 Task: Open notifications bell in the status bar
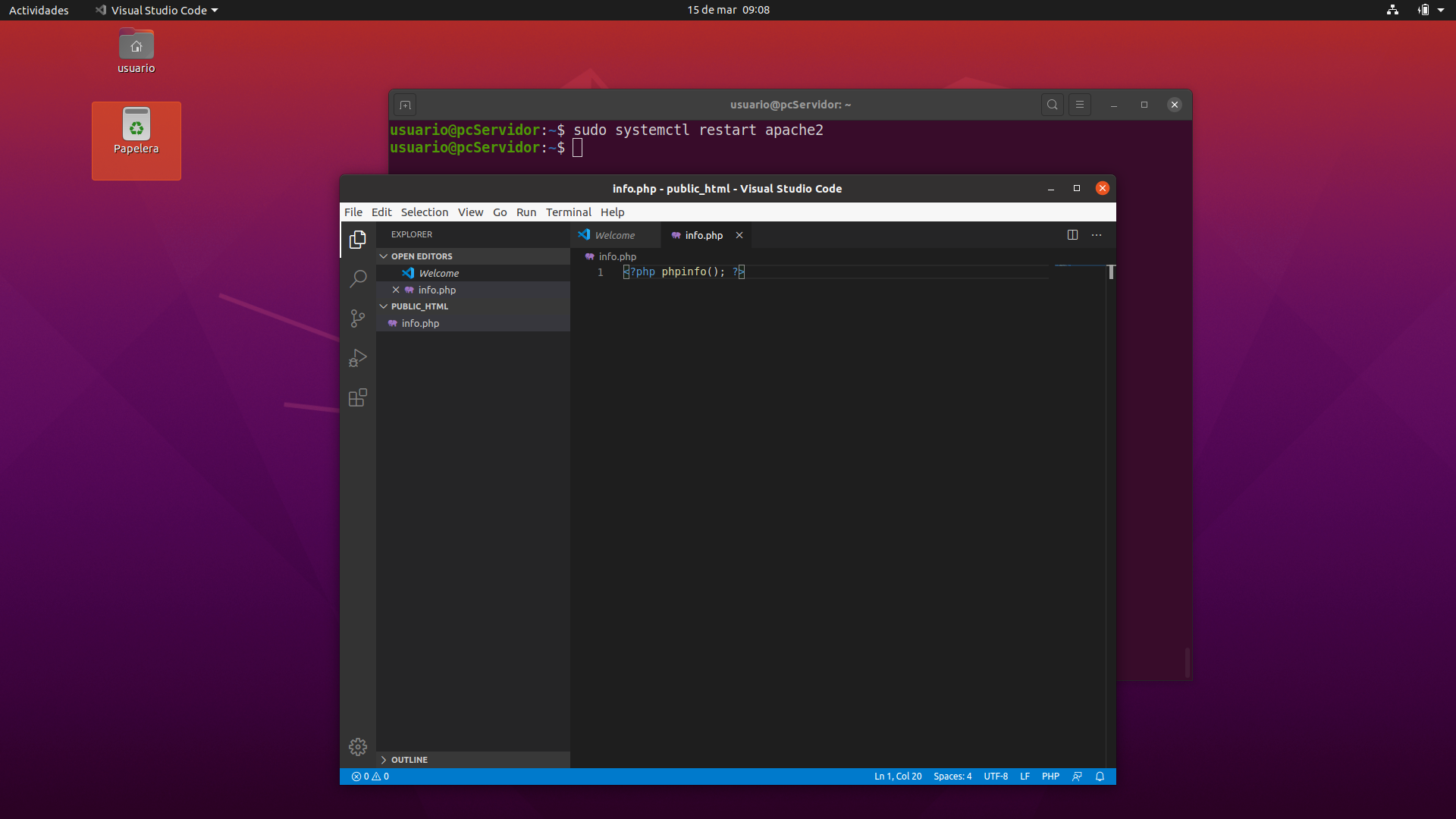point(1100,777)
